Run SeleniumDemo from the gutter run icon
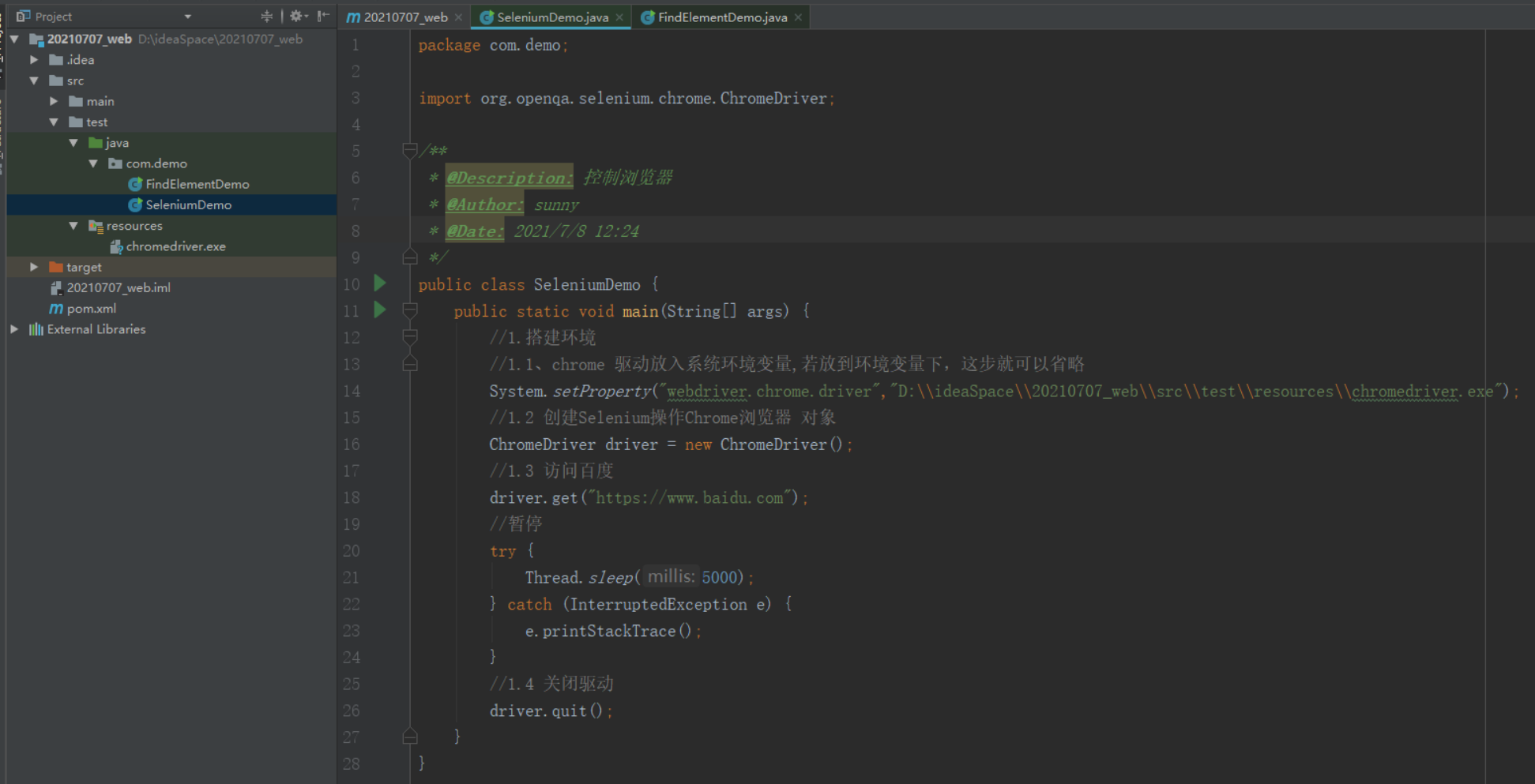The image size is (1535, 784). (x=379, y=284)
